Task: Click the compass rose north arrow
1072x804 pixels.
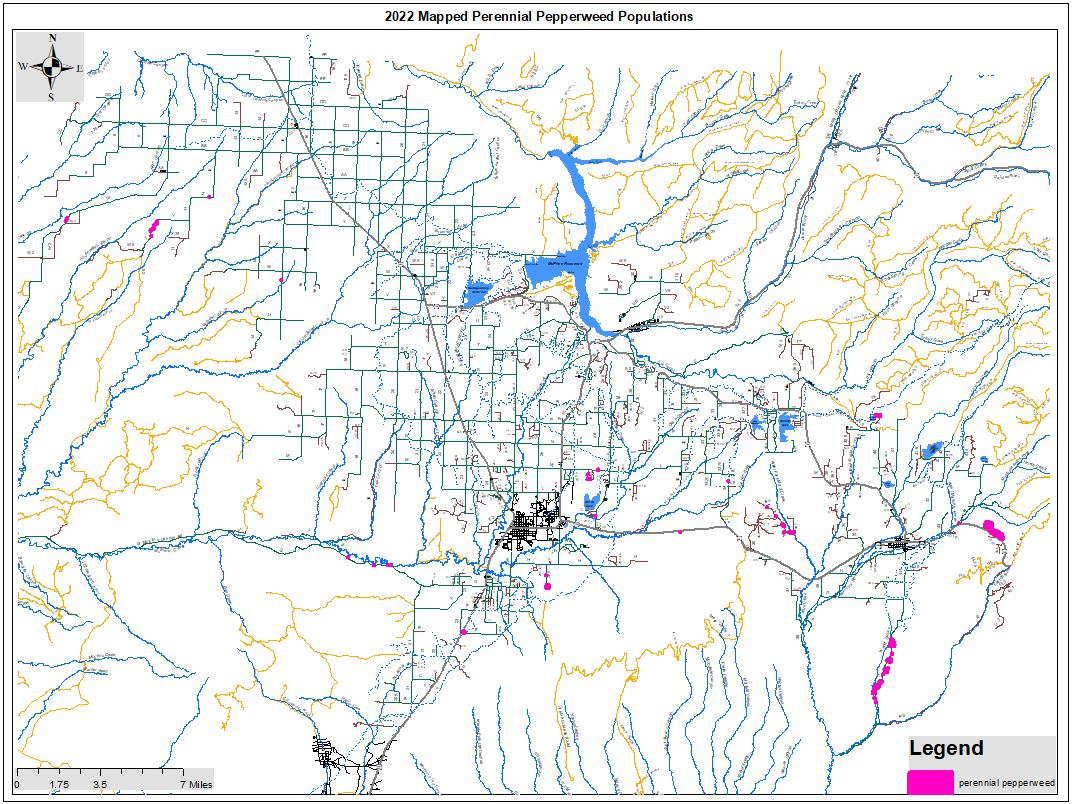Action: (52, 41)
